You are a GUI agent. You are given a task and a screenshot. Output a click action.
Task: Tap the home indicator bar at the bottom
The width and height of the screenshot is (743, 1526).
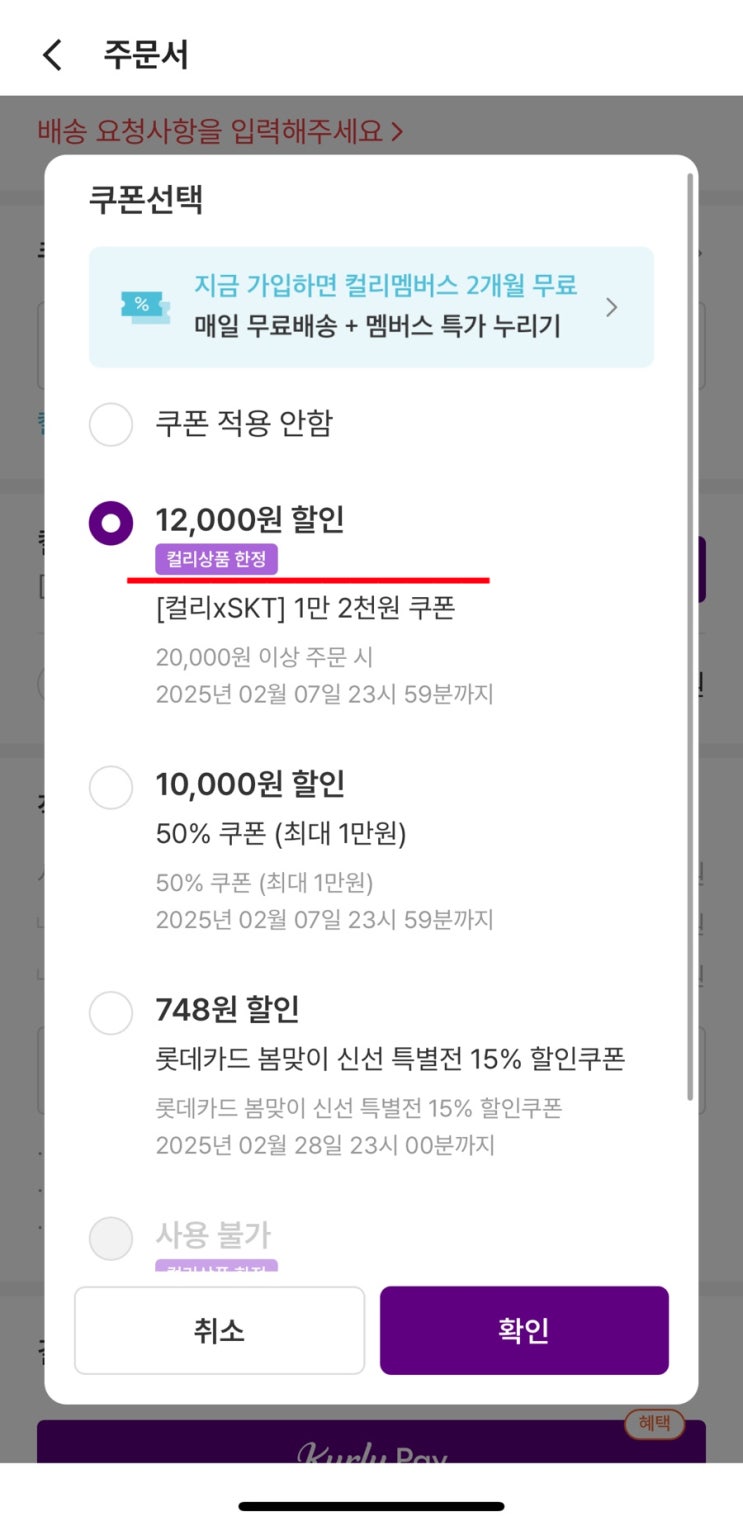pos(371,1506)
